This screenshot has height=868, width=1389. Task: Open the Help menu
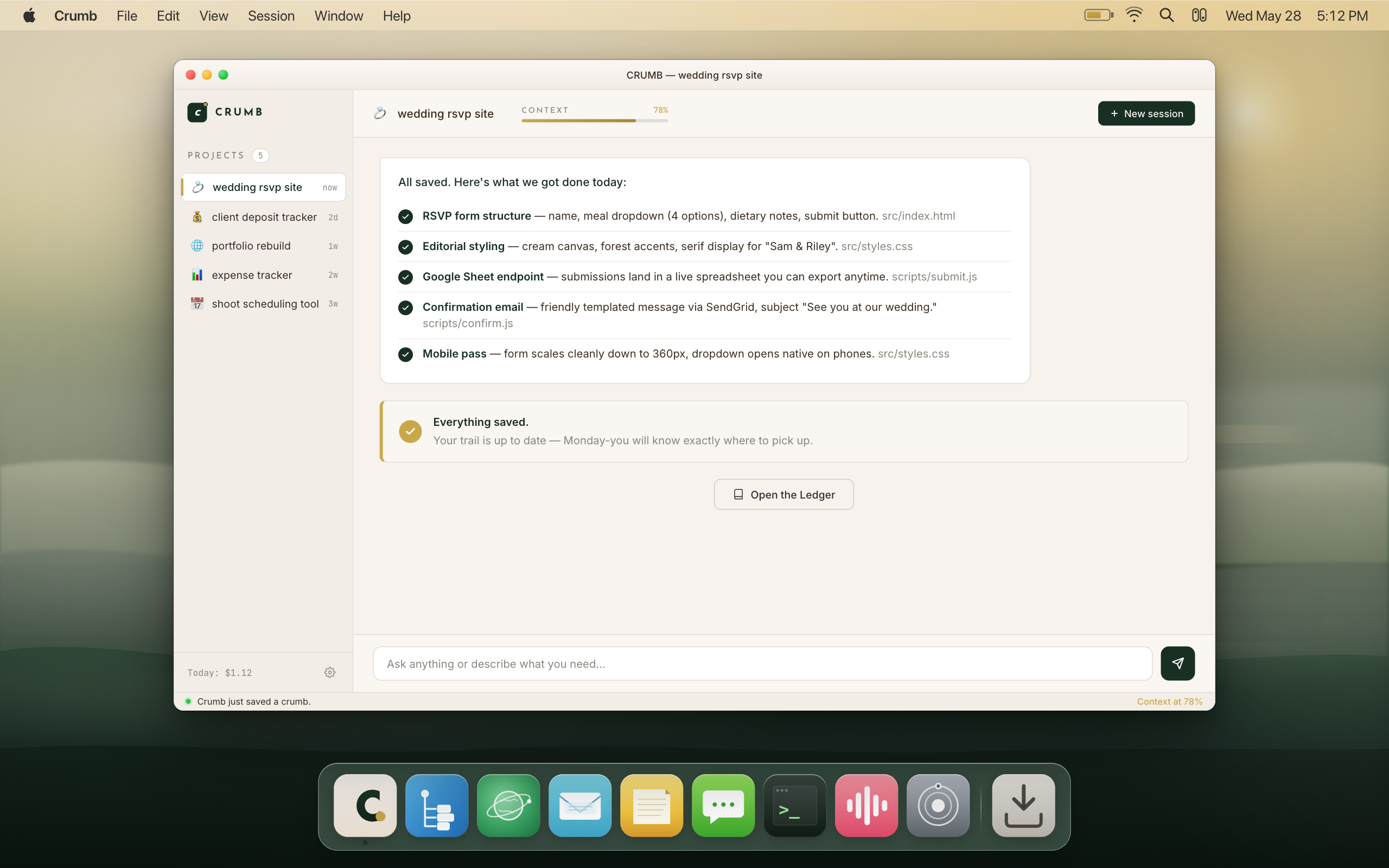[397, 16]
